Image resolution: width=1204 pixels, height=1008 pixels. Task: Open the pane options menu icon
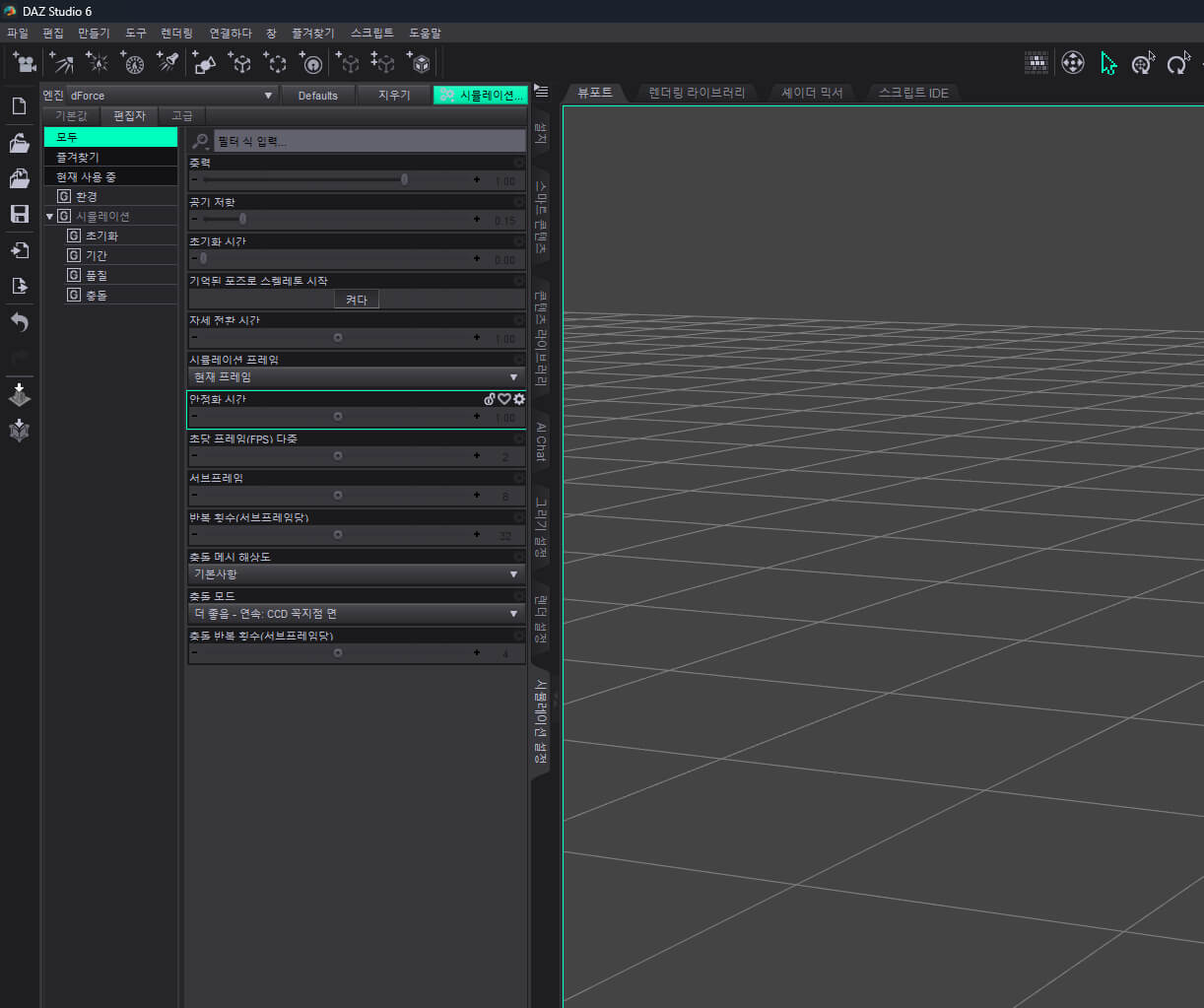[x=541, y=91]
